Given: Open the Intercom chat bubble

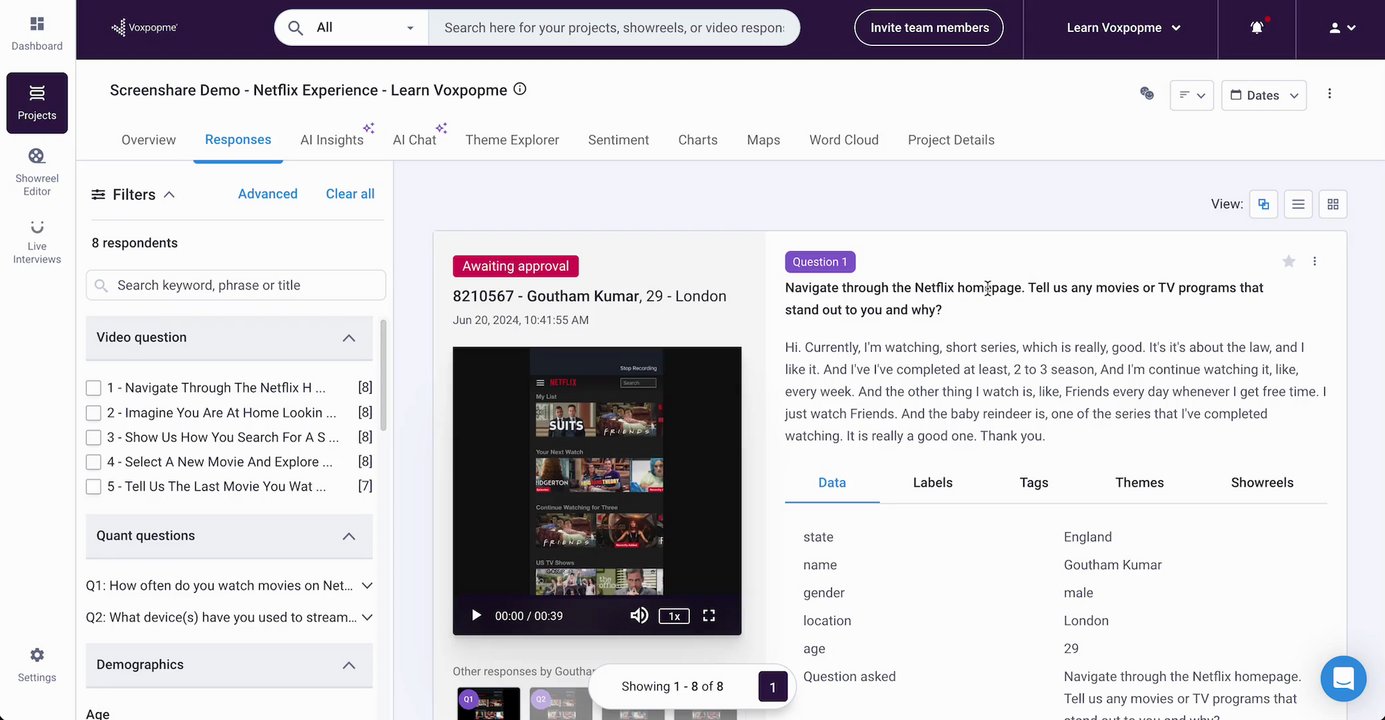Looking at the screenshot, I should click(1343, 679).
